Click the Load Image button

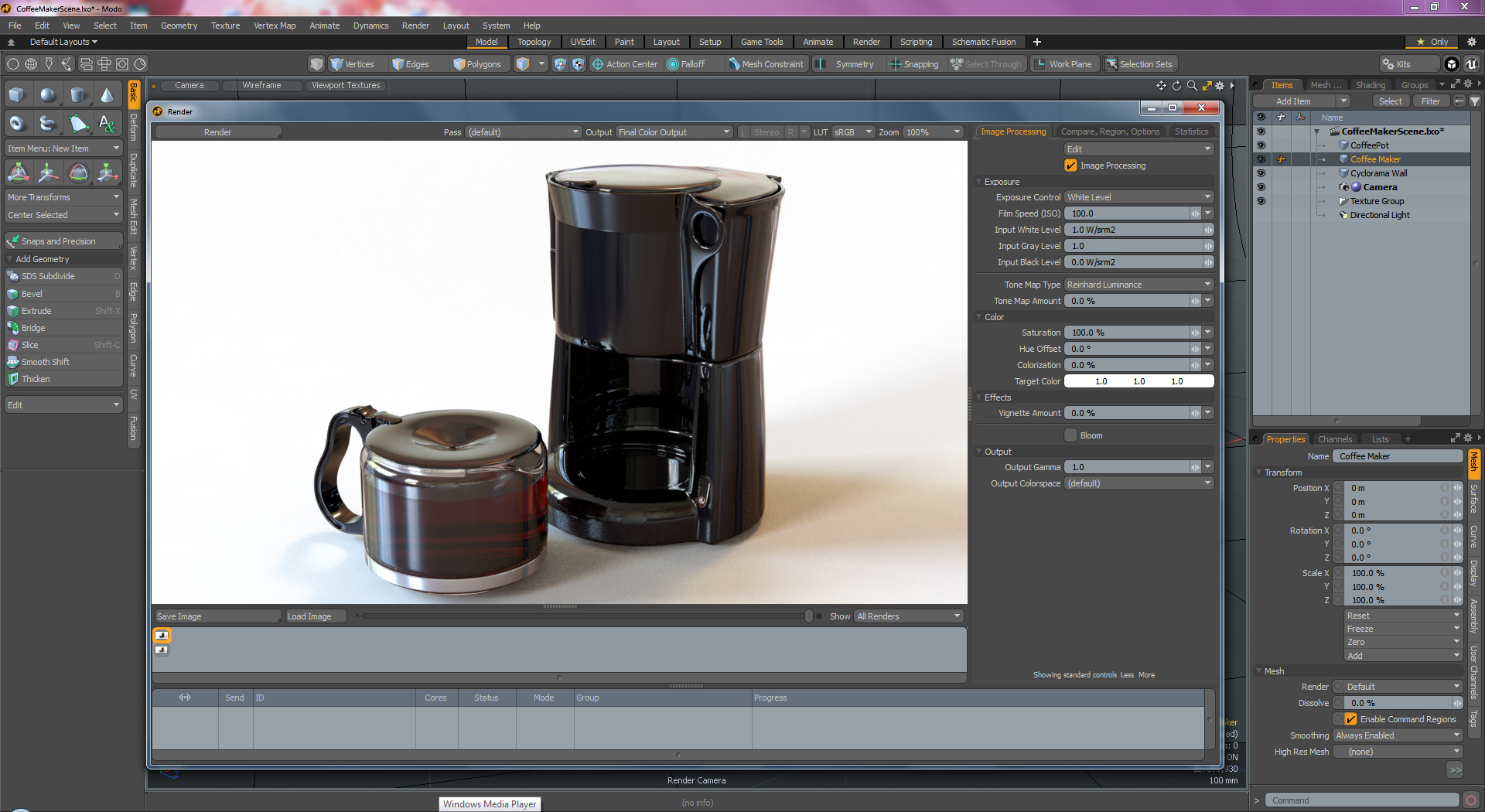[x=315, y=616]
